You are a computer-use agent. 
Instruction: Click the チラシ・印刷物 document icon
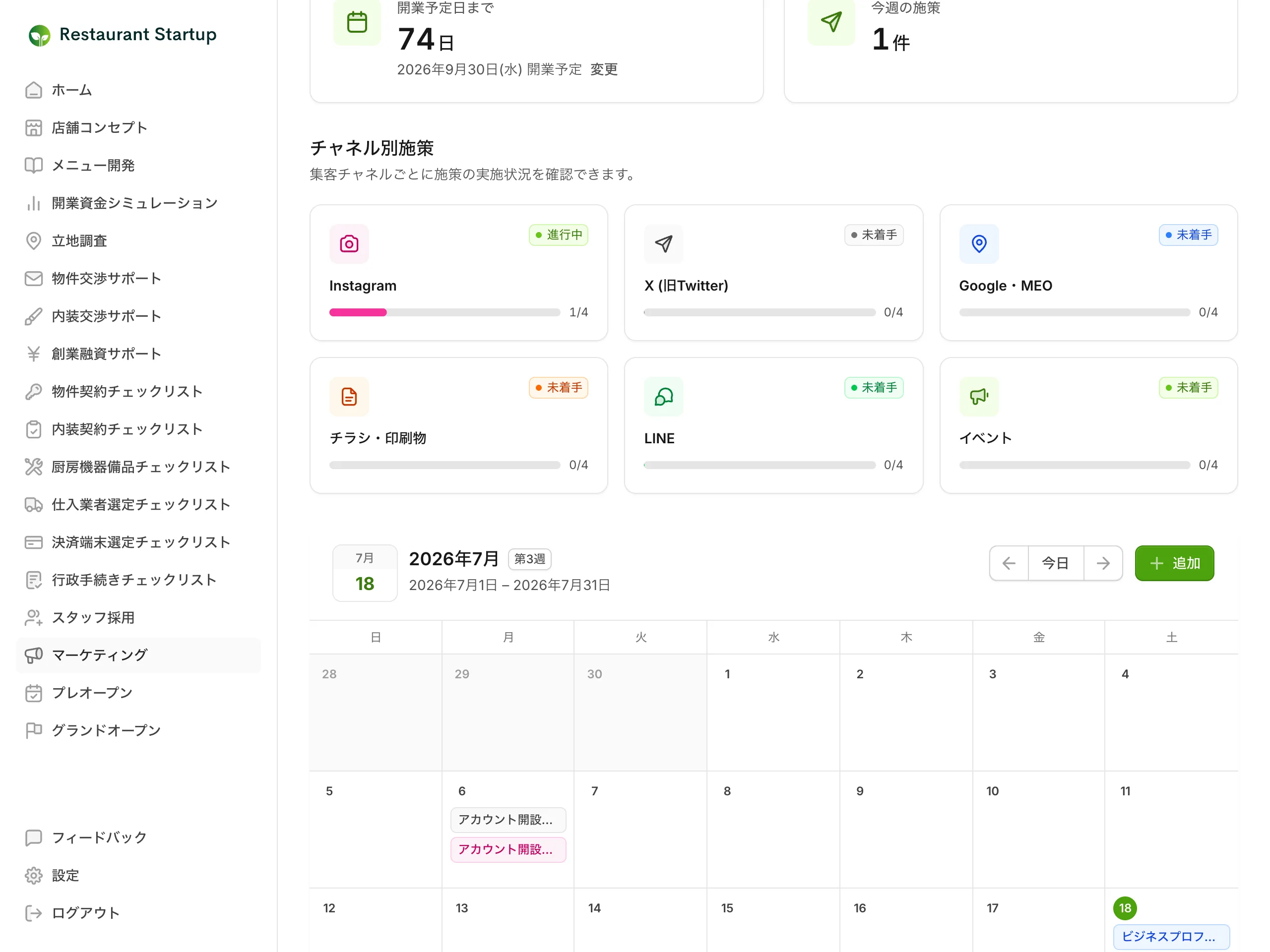349,397
